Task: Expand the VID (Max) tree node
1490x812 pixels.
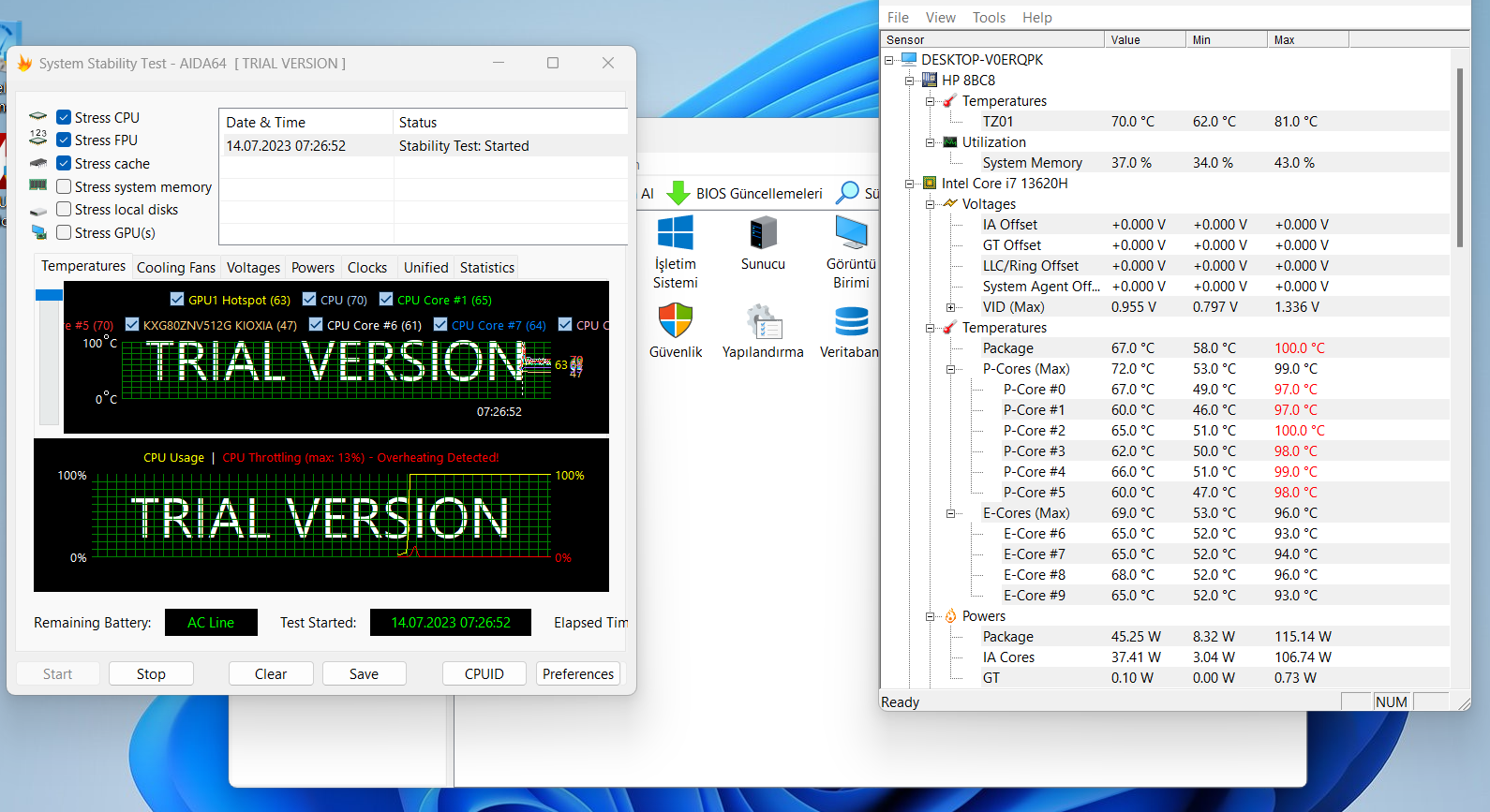Action: (950, 307)
